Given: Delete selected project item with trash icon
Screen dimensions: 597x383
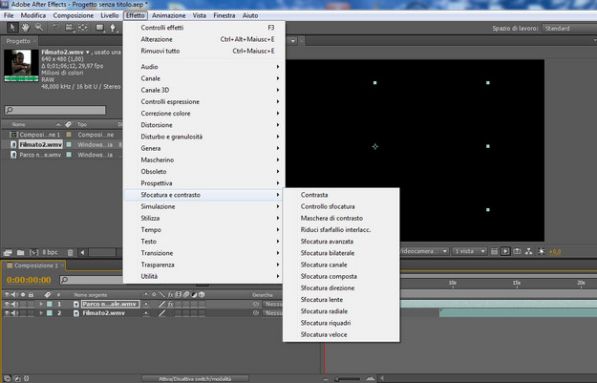Looking at the screenshot, I should point(70,252).
